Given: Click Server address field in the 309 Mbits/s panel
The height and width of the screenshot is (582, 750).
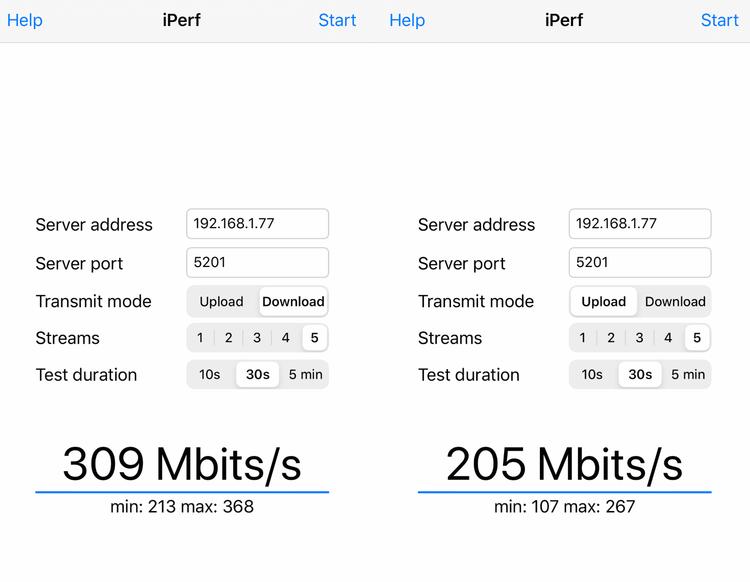Looking at the screenshot, I should click(x=257, y=224).
